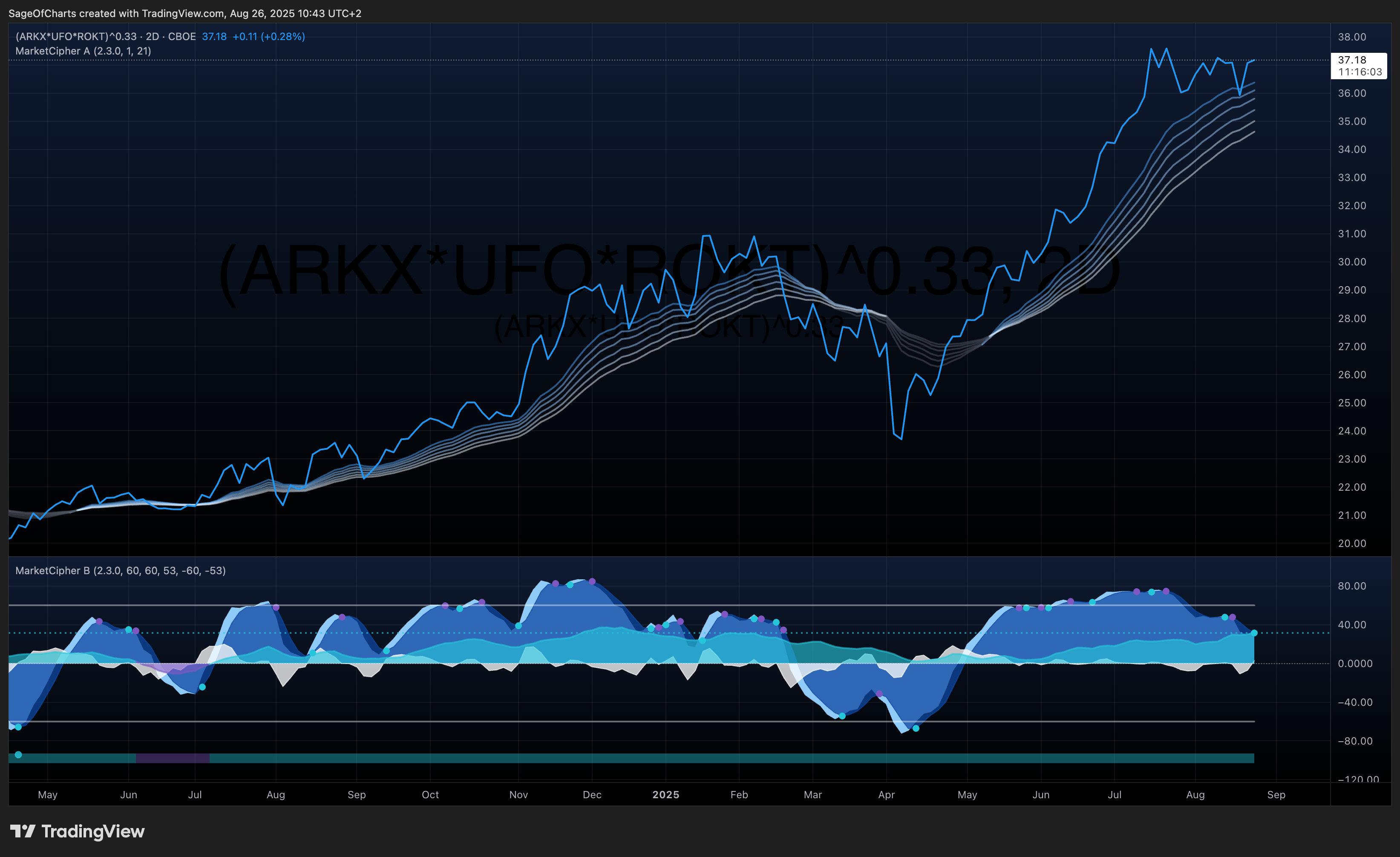Click the SageOfCharts attribution header text

[x=184, y=13]
